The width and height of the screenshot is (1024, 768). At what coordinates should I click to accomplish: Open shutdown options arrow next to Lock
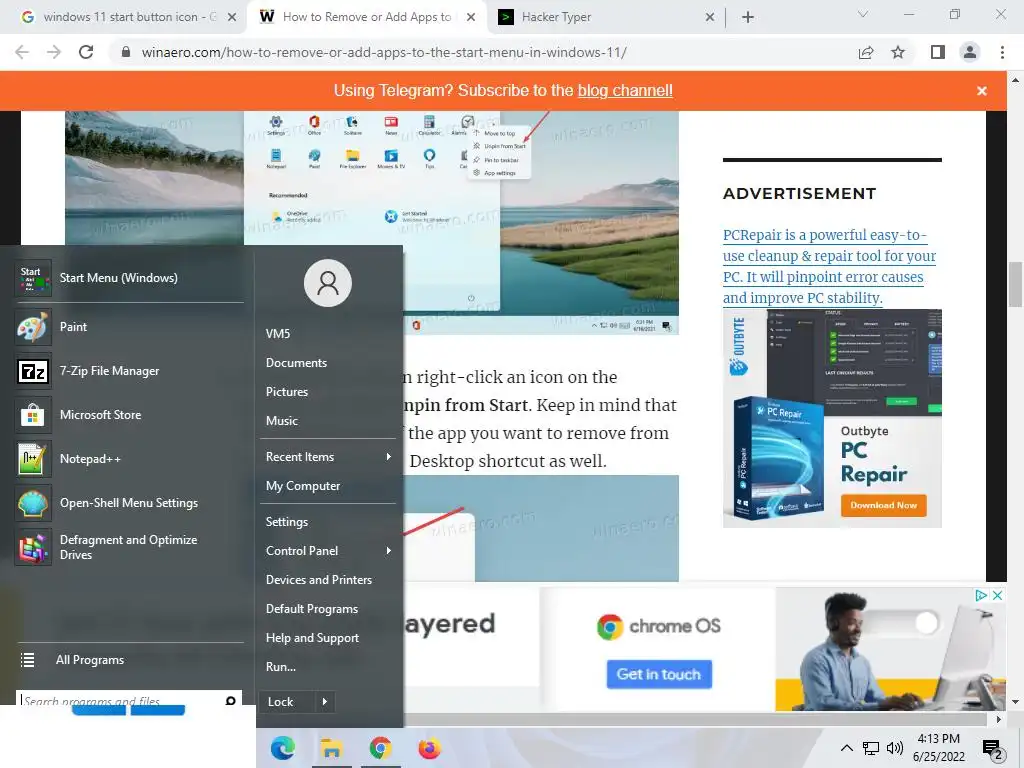click(325, 702)
